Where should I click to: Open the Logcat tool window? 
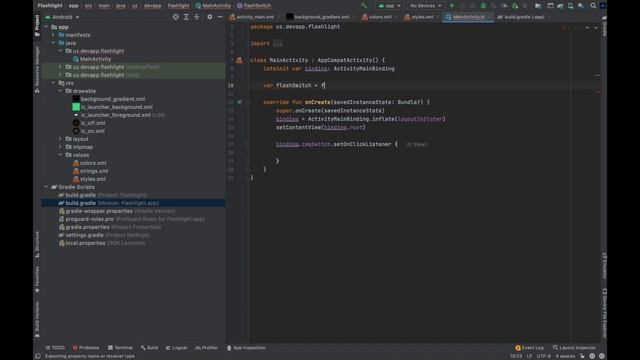pyautogui.click(x=176, y=348)
